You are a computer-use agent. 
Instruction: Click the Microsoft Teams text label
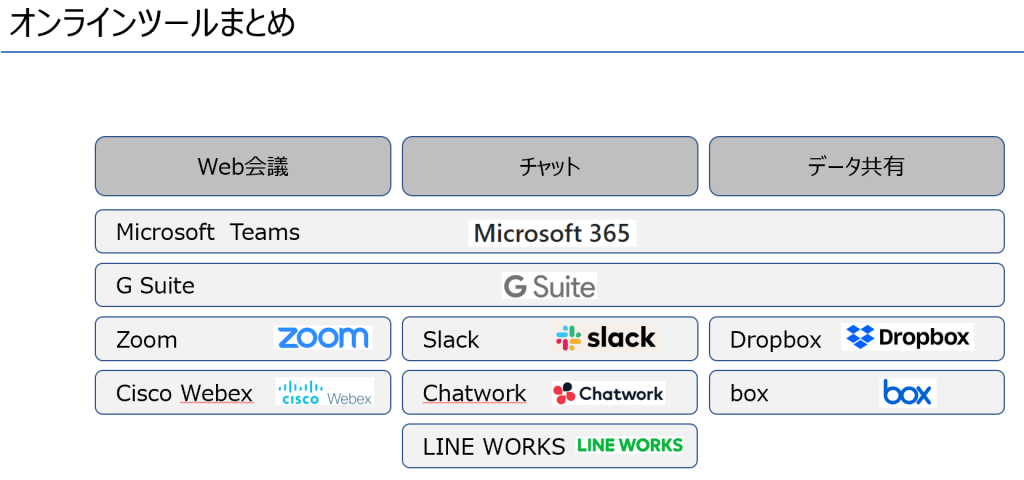tap(208, 232)
